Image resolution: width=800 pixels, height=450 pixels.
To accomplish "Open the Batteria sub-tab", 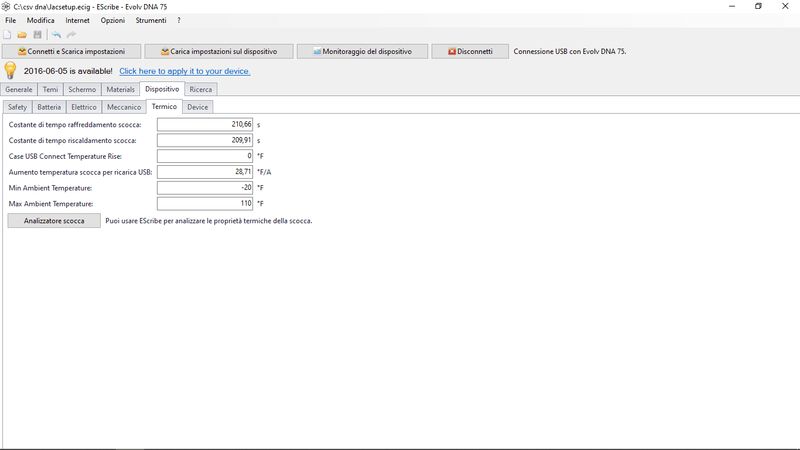I will tap(49, 107).
